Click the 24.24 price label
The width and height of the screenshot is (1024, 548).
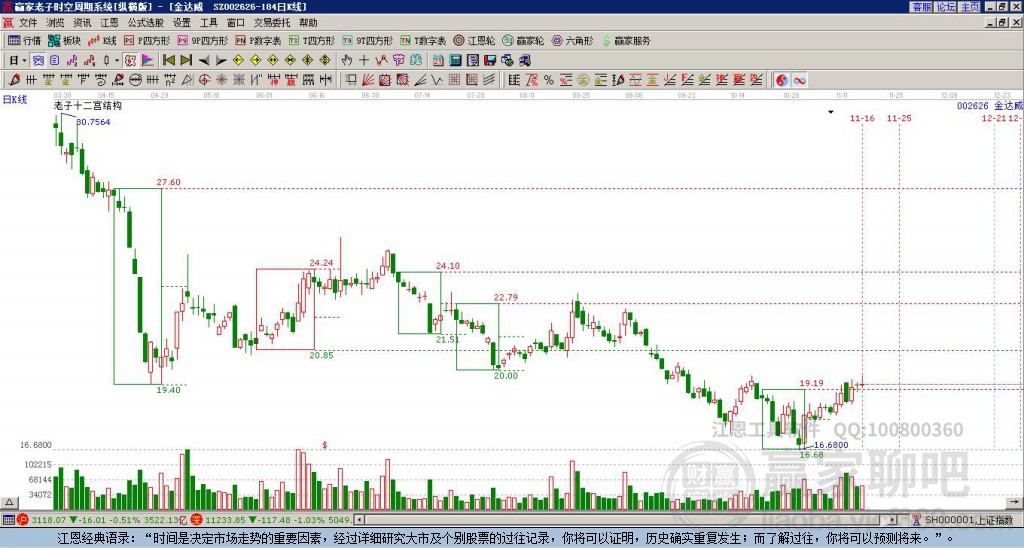tap(321, 263)
